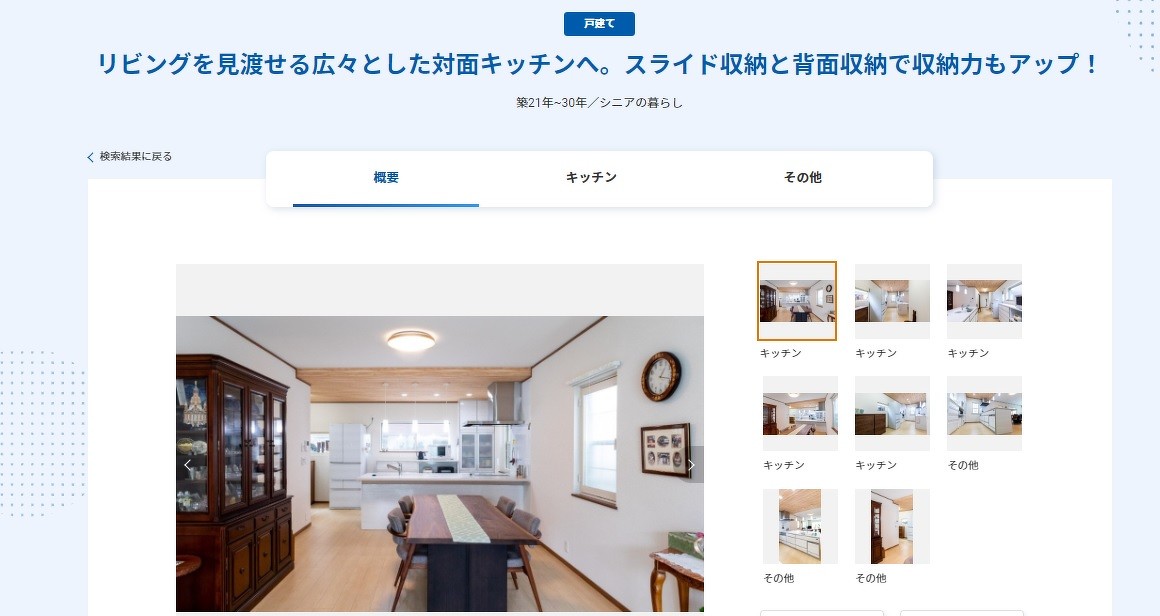Click left button below thumbnail grid
The width and height of the screenshot is (1160, 616).
[821, 613]
